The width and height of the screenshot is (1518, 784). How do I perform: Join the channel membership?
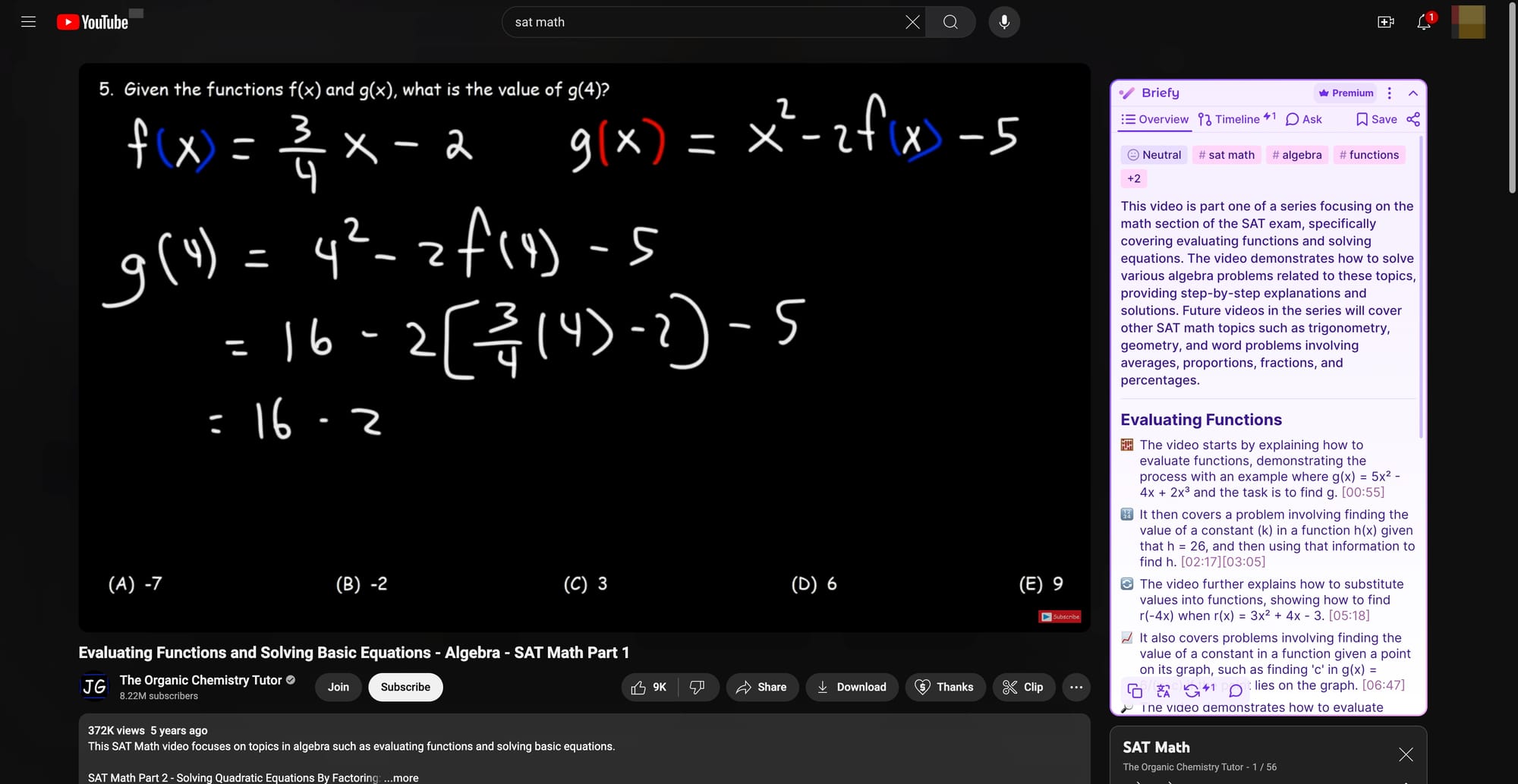click(339, 687)
